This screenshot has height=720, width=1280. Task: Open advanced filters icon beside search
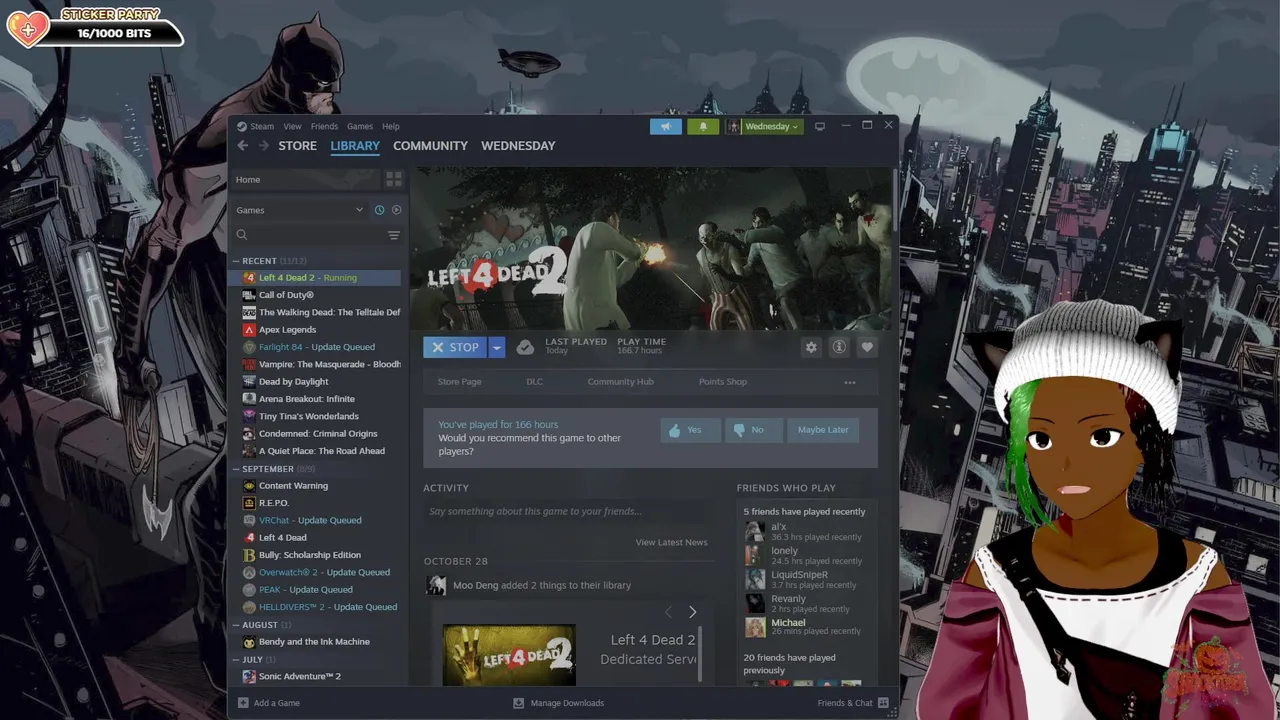[394, 235]
